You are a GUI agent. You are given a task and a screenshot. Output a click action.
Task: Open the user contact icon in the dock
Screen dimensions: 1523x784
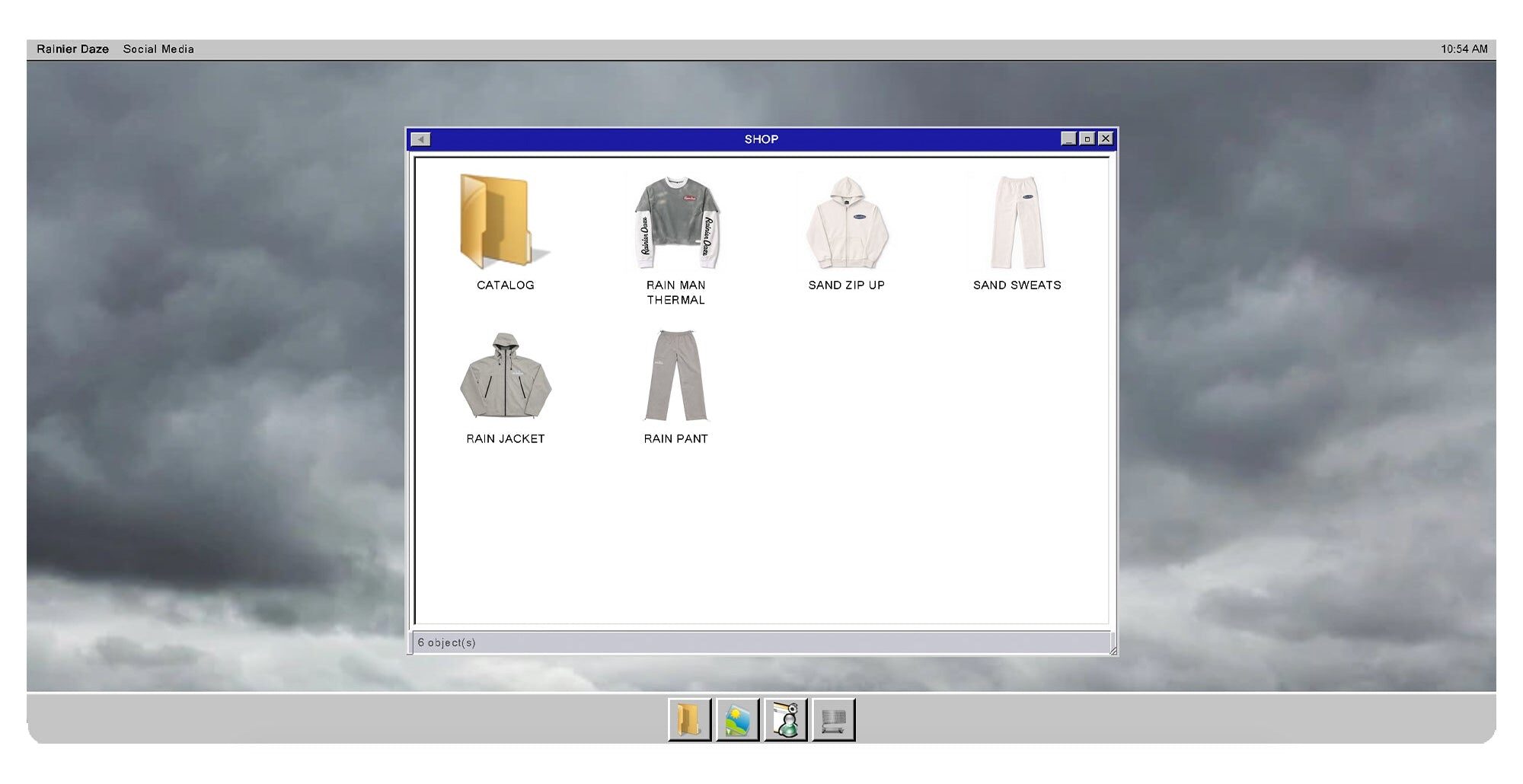pos(785,719)
